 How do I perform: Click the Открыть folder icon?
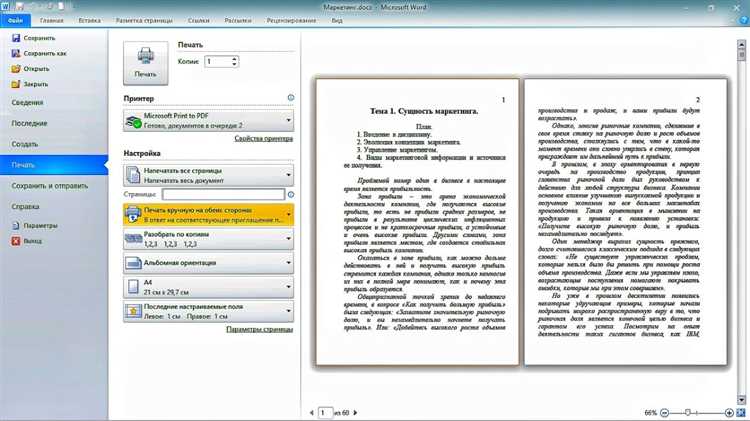(x=15, y=69)
